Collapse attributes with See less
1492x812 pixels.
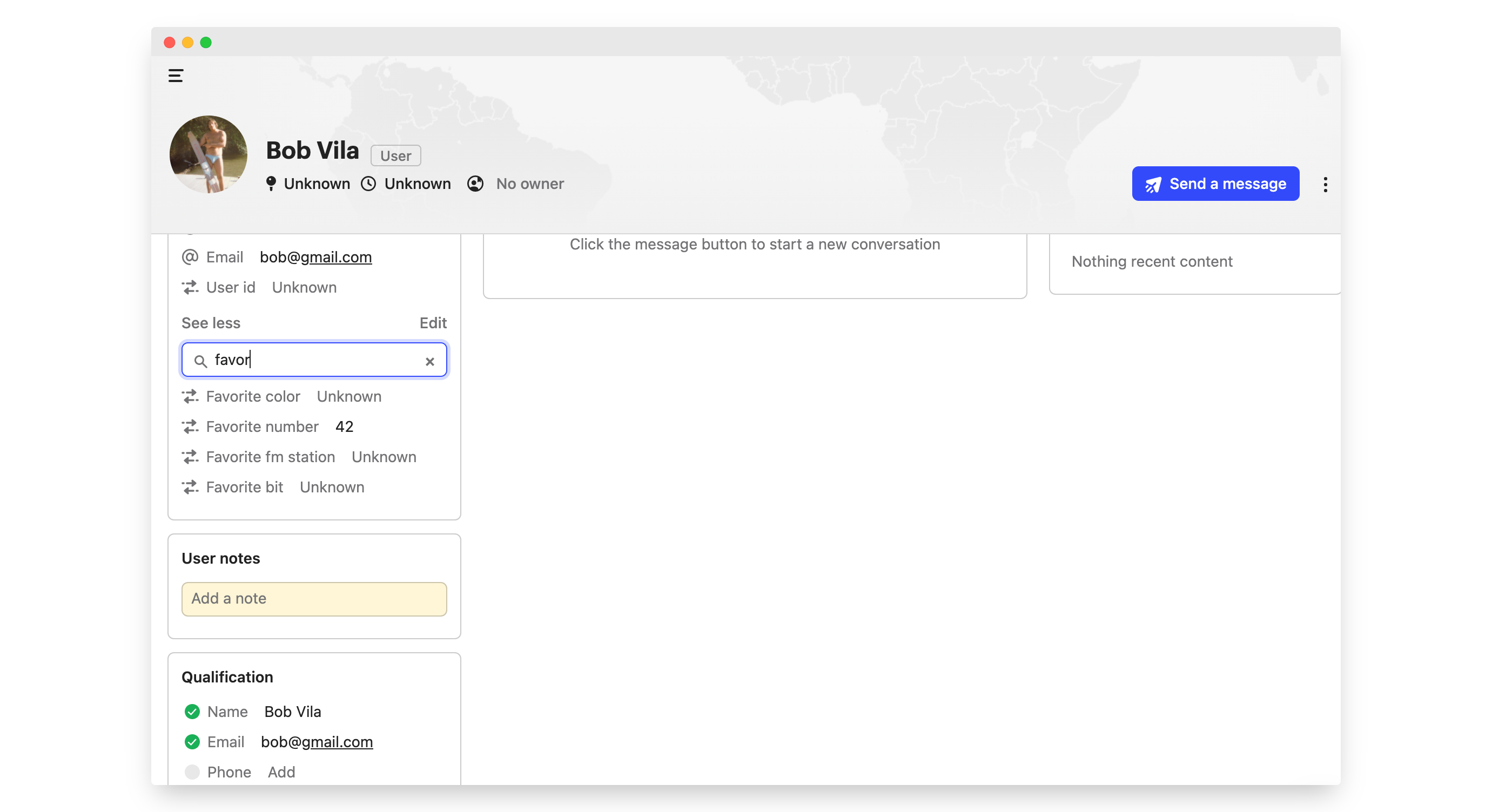[x=211, y=323]
